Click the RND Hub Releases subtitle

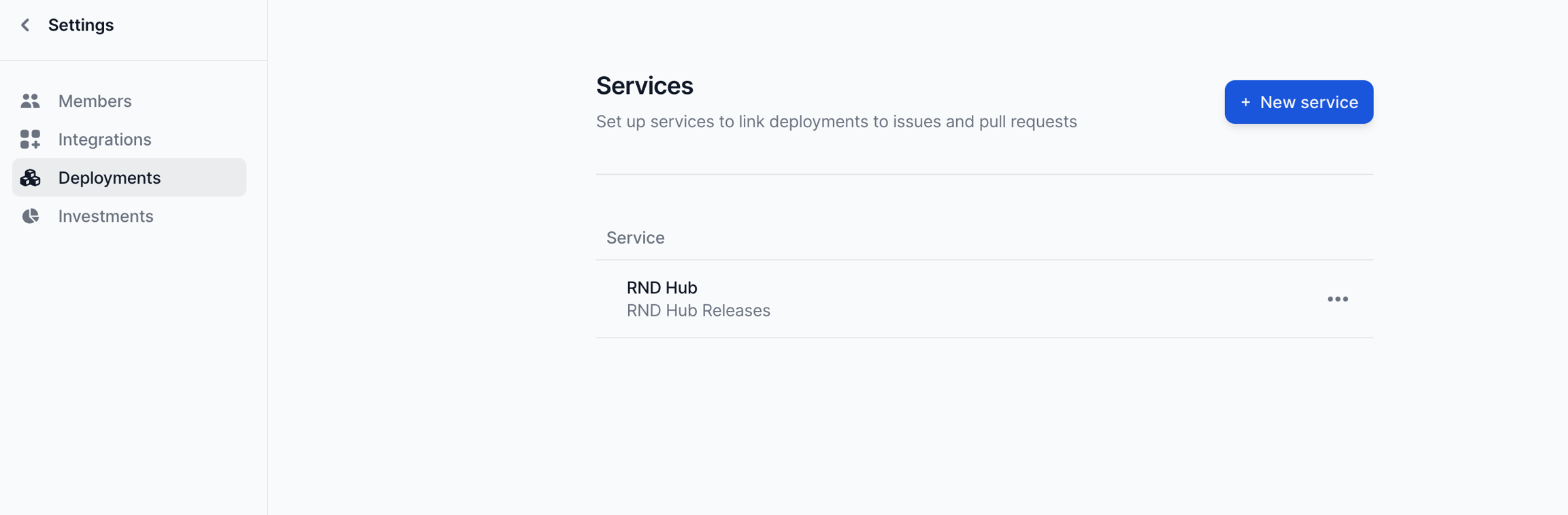tap(698, 310)
